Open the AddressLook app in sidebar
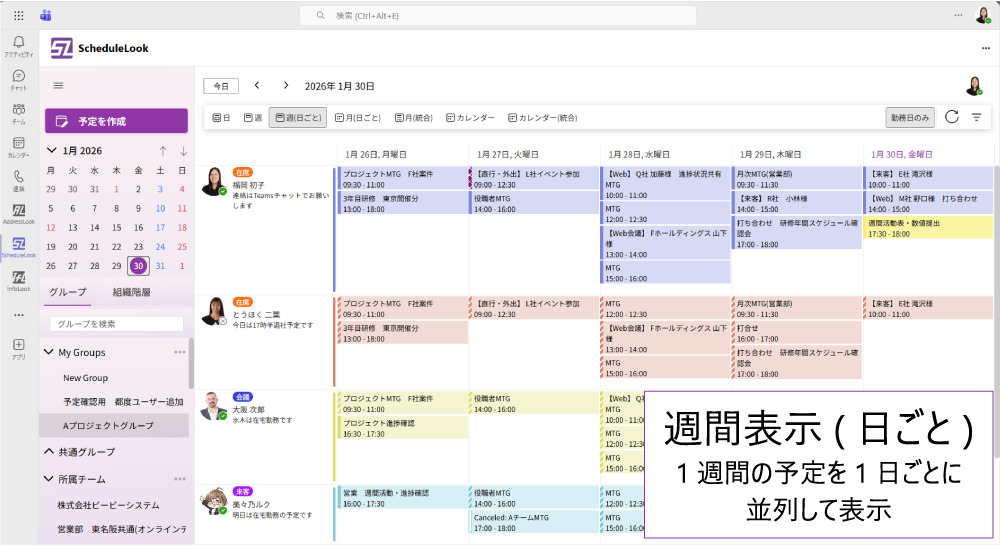Viewport: 1000px width, 546px height. pyautogui.click(x=18, y=214)
